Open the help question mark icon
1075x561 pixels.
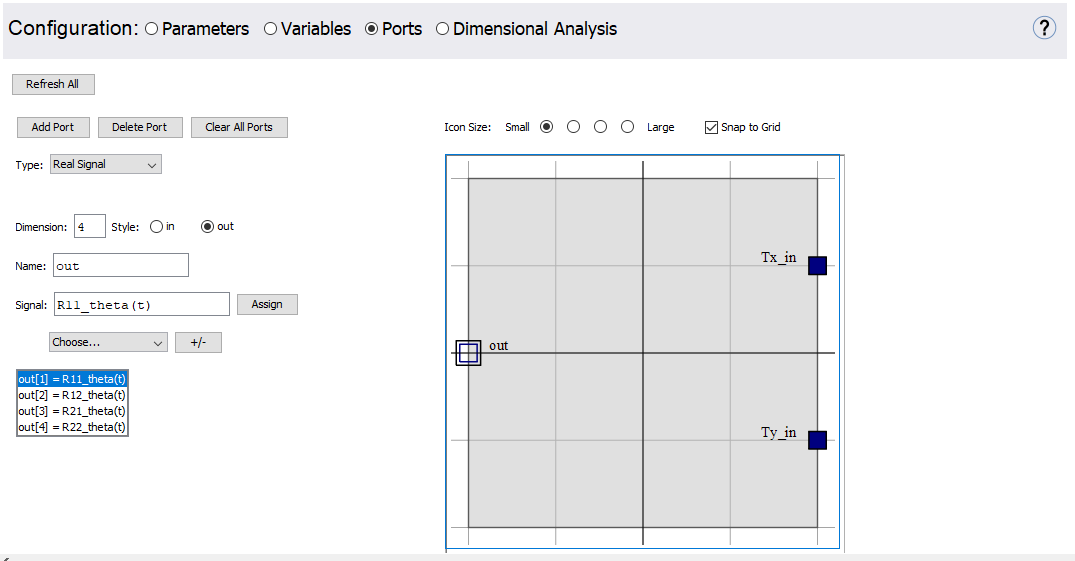1044,28
